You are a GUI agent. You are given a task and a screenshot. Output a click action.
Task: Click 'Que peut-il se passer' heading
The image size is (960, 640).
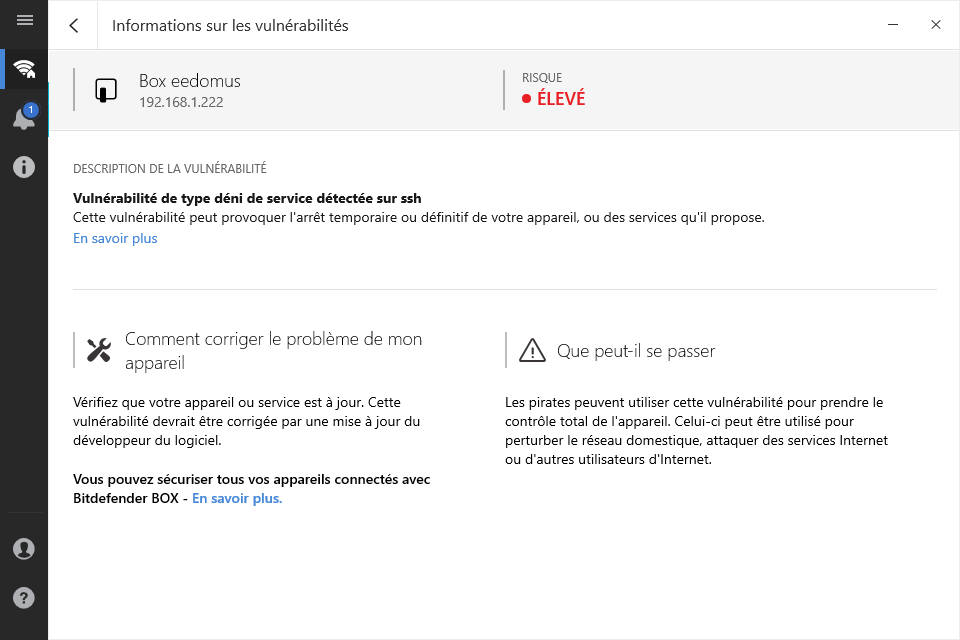[636, 351]
